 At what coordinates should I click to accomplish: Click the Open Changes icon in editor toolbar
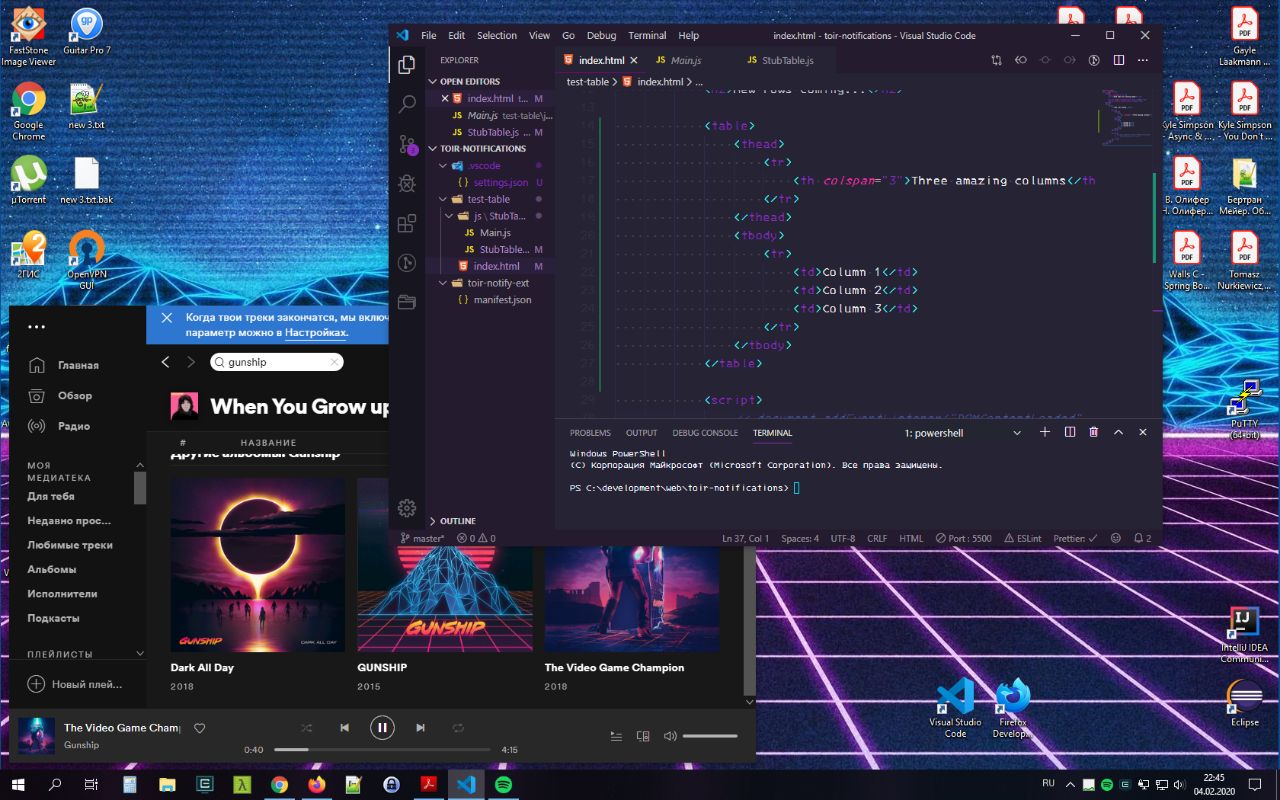[996, 60]
